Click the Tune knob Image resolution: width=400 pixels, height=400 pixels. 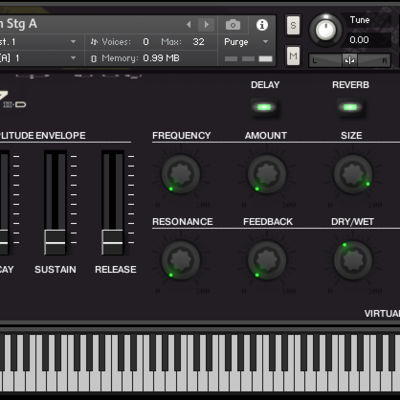pos(326,30)
